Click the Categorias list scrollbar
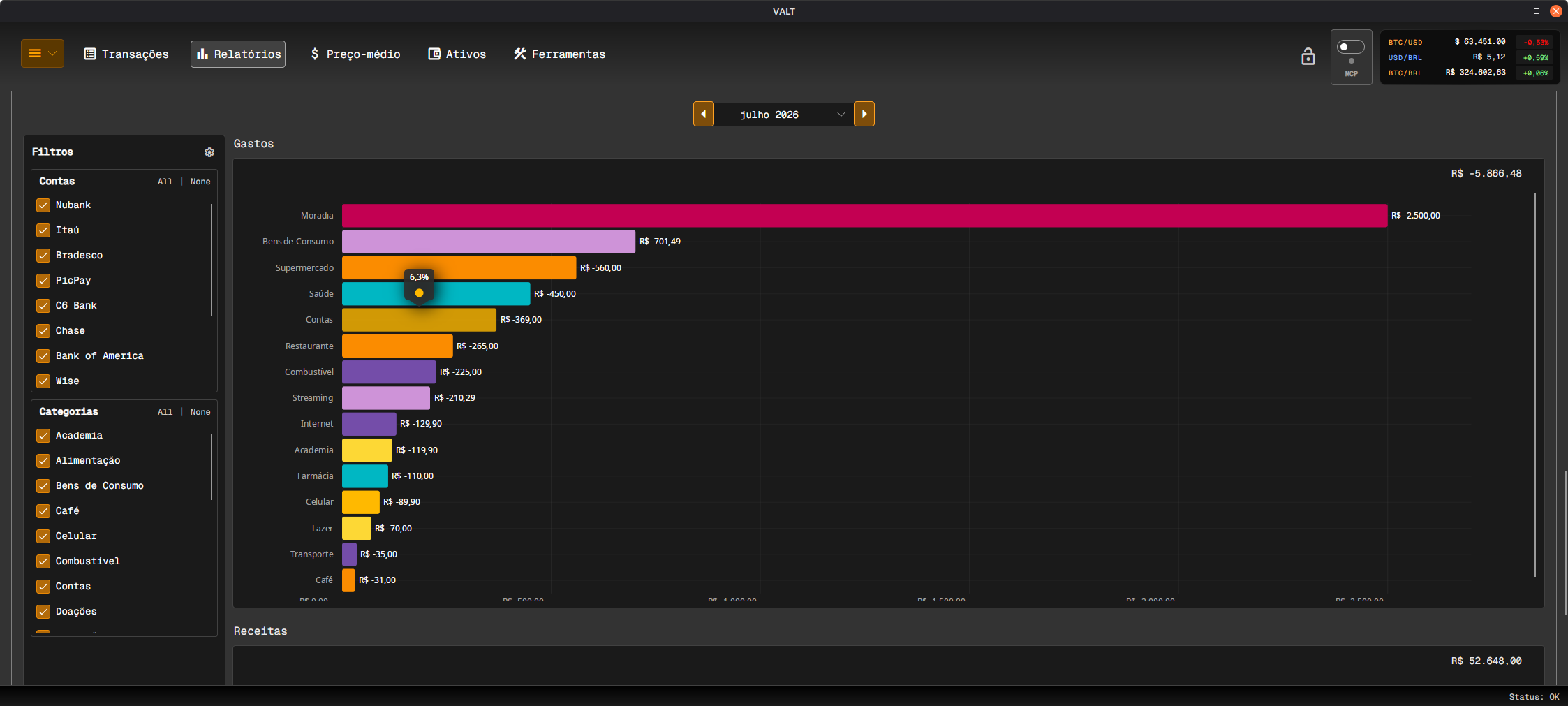This screenshot has width=1568, height=706. coord(211,467)
